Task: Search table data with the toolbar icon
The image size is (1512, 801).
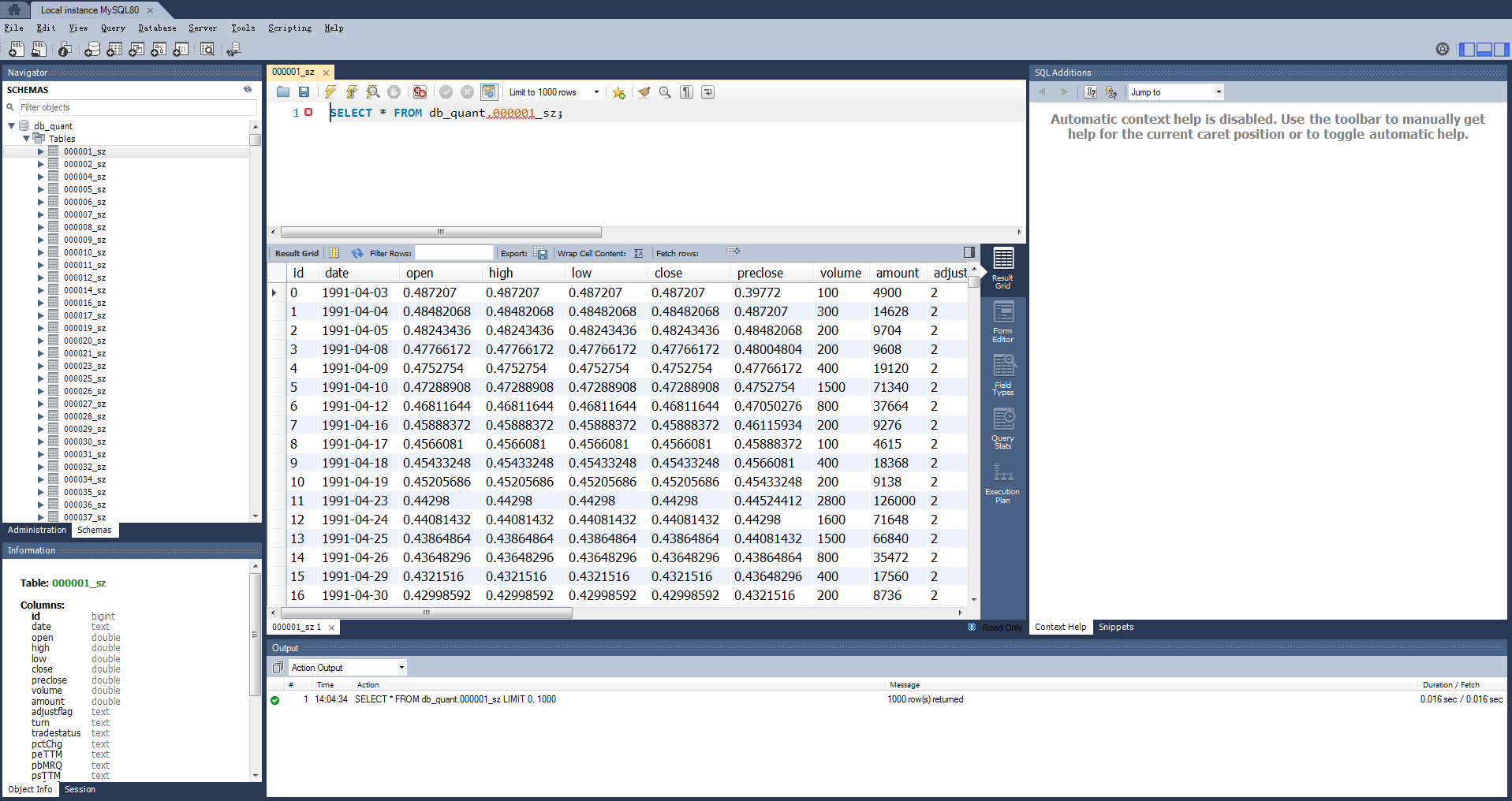Action: [x=207, y=49]
